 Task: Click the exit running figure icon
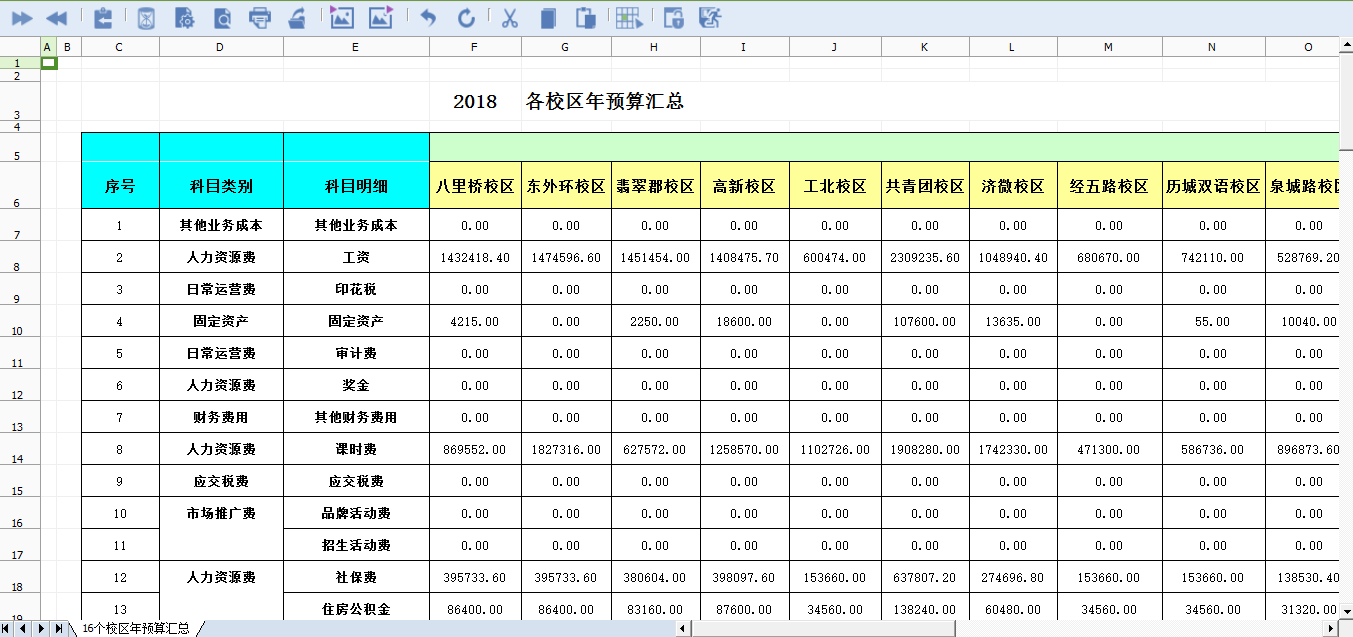pyautogui.click(x=710, y=17)
